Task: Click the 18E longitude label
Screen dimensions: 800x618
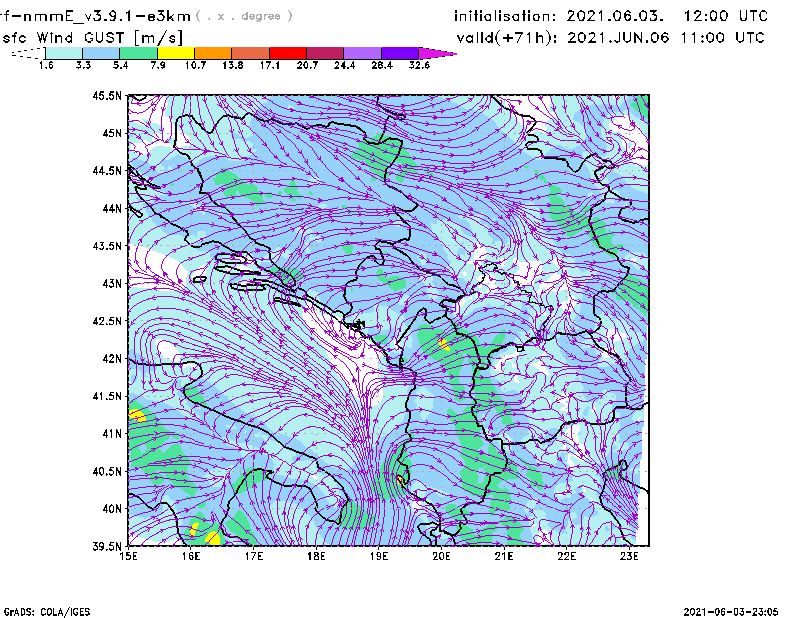Action: click(316, 556)
